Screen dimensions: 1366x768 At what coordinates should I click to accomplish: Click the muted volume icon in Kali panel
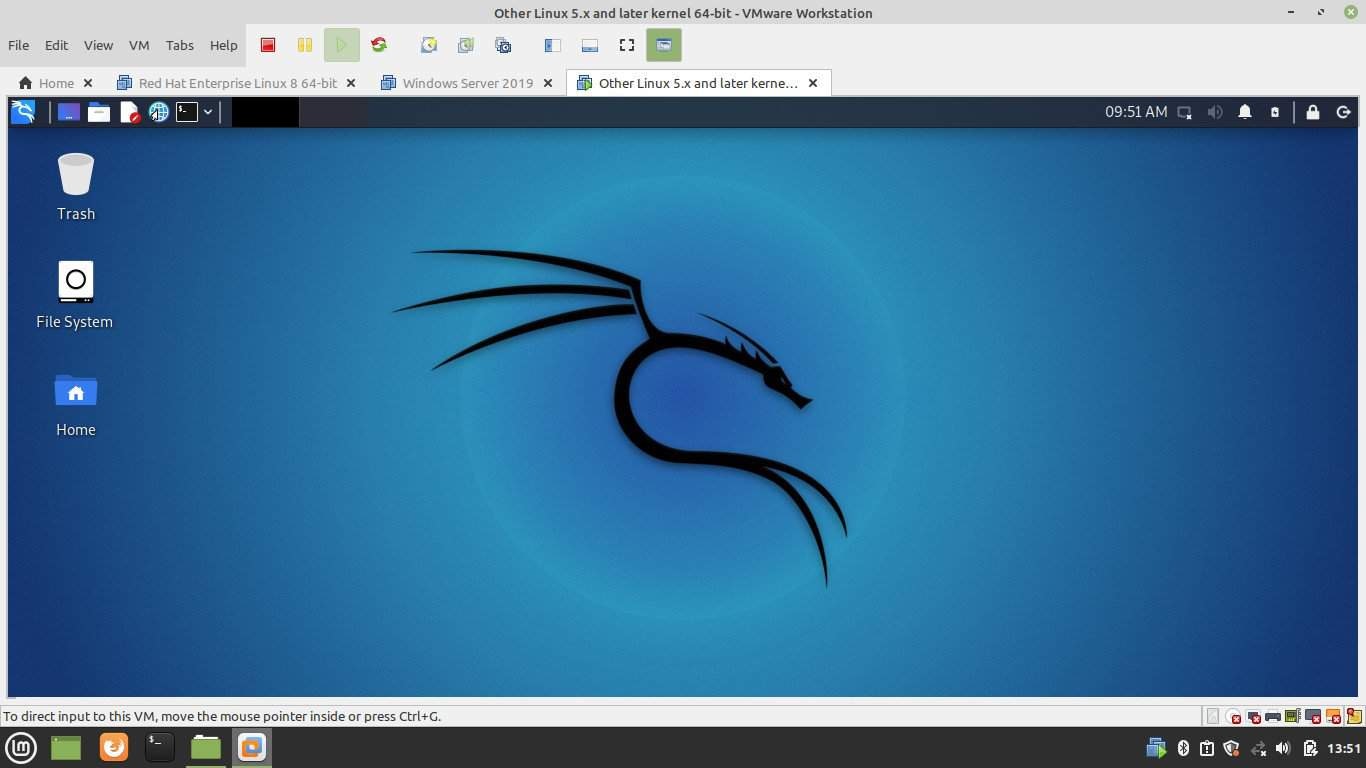click(1215, 112)
